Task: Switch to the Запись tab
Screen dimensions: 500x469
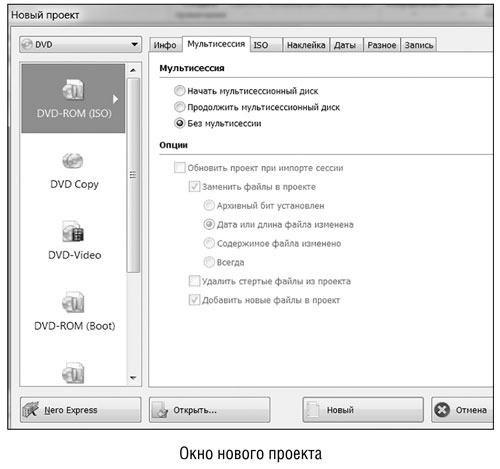Action: point(419,45)
